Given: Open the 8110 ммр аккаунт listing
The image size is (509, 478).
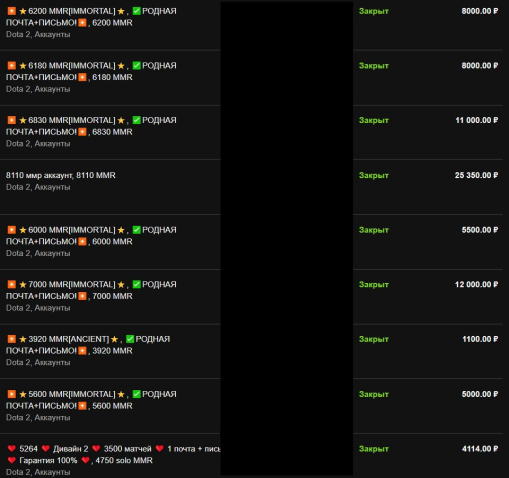Looking at the screenshot, I should [61, 175].
